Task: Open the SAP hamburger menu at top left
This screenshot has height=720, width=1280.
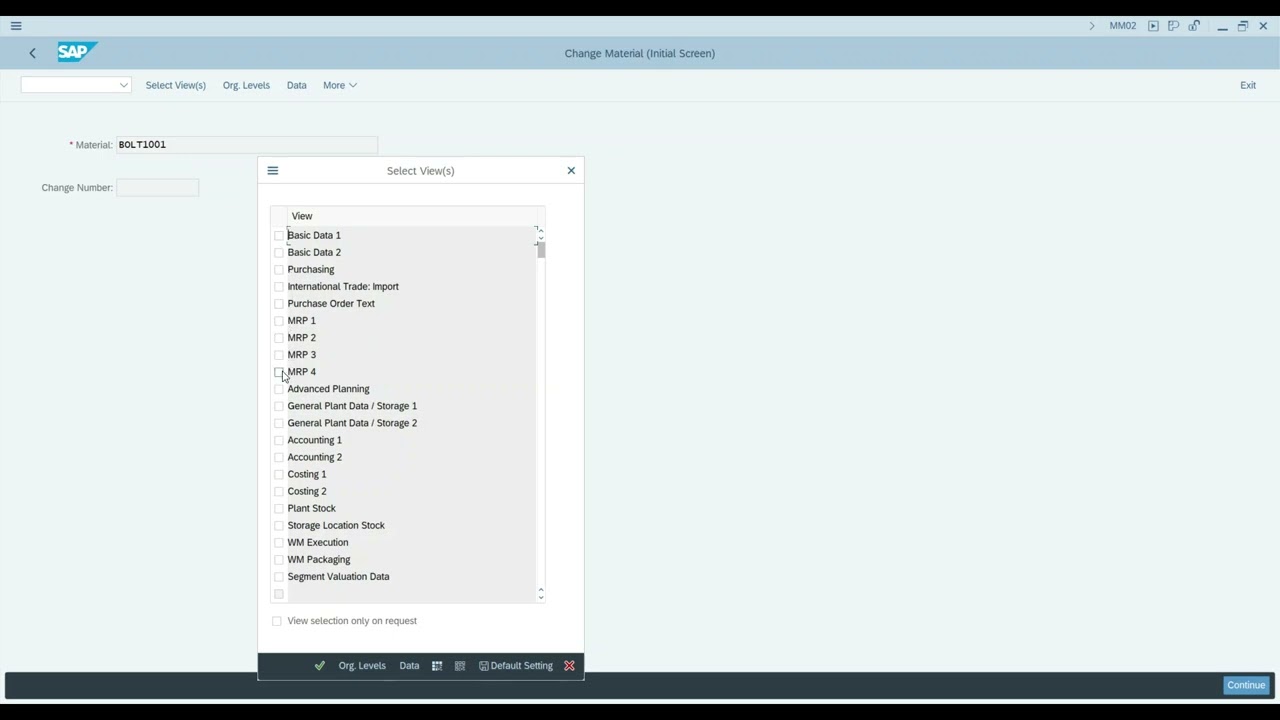Action: click(x=16, y=26)
